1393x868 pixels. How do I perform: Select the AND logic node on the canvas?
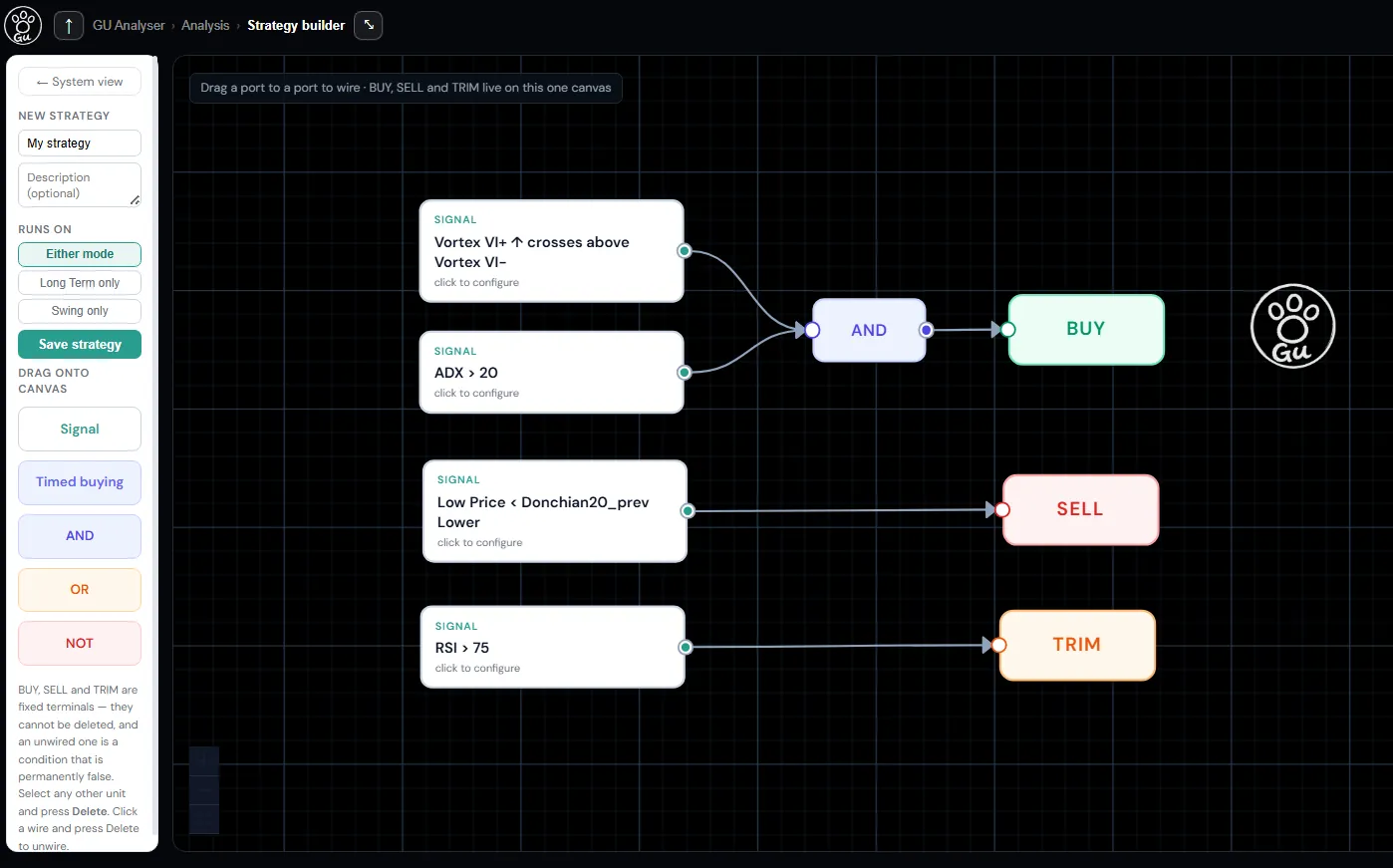click(x=869, y=330)
